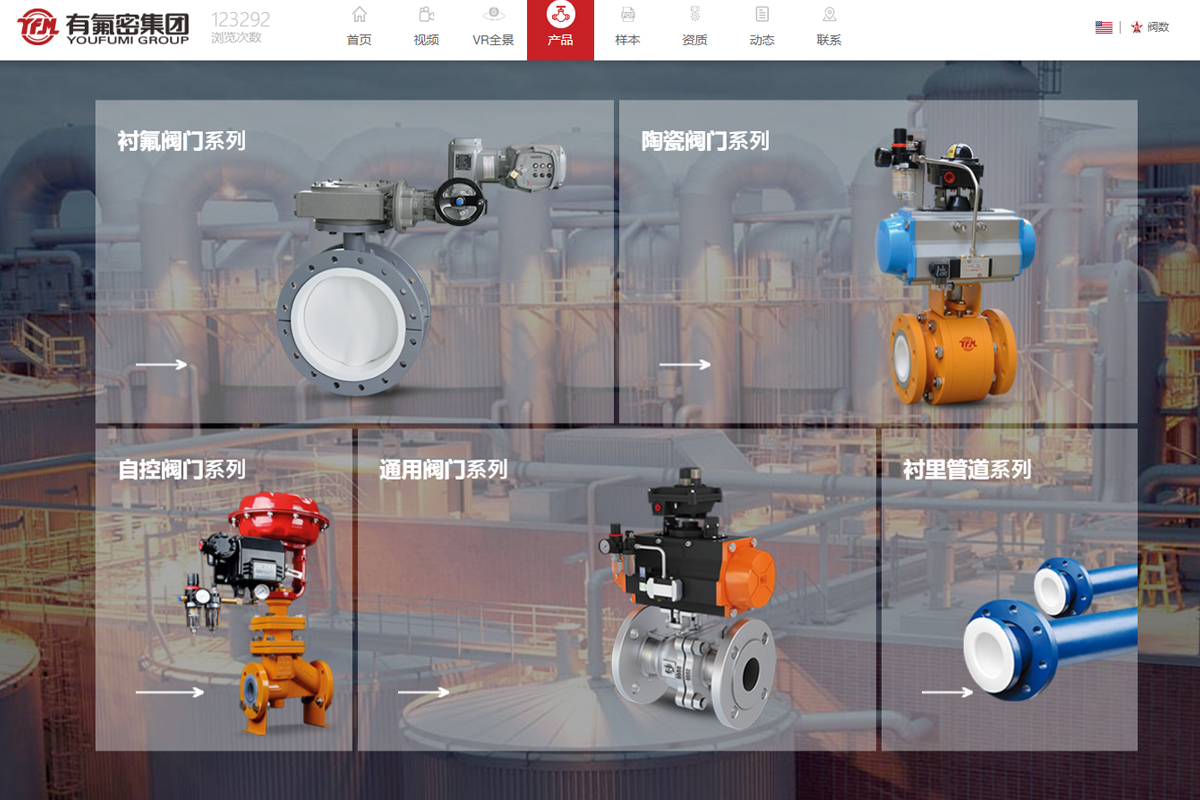Click the 样本 catalog icon

point(627,15)
